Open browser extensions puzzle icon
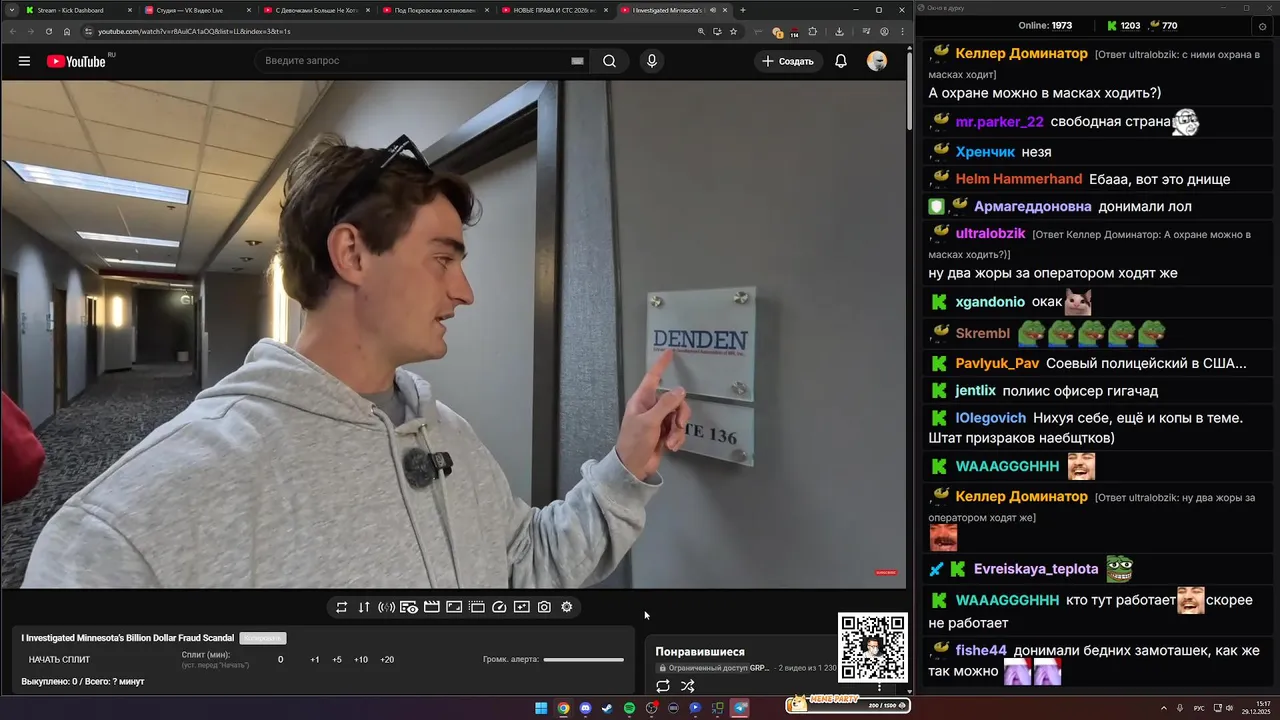Image resolution: width=1280 pixels, height=720 pixels. 812,31
